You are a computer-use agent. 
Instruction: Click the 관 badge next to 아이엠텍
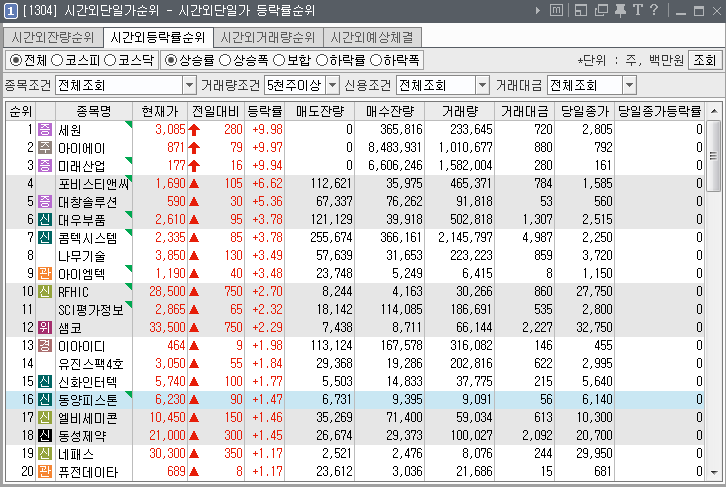[44, 274]
